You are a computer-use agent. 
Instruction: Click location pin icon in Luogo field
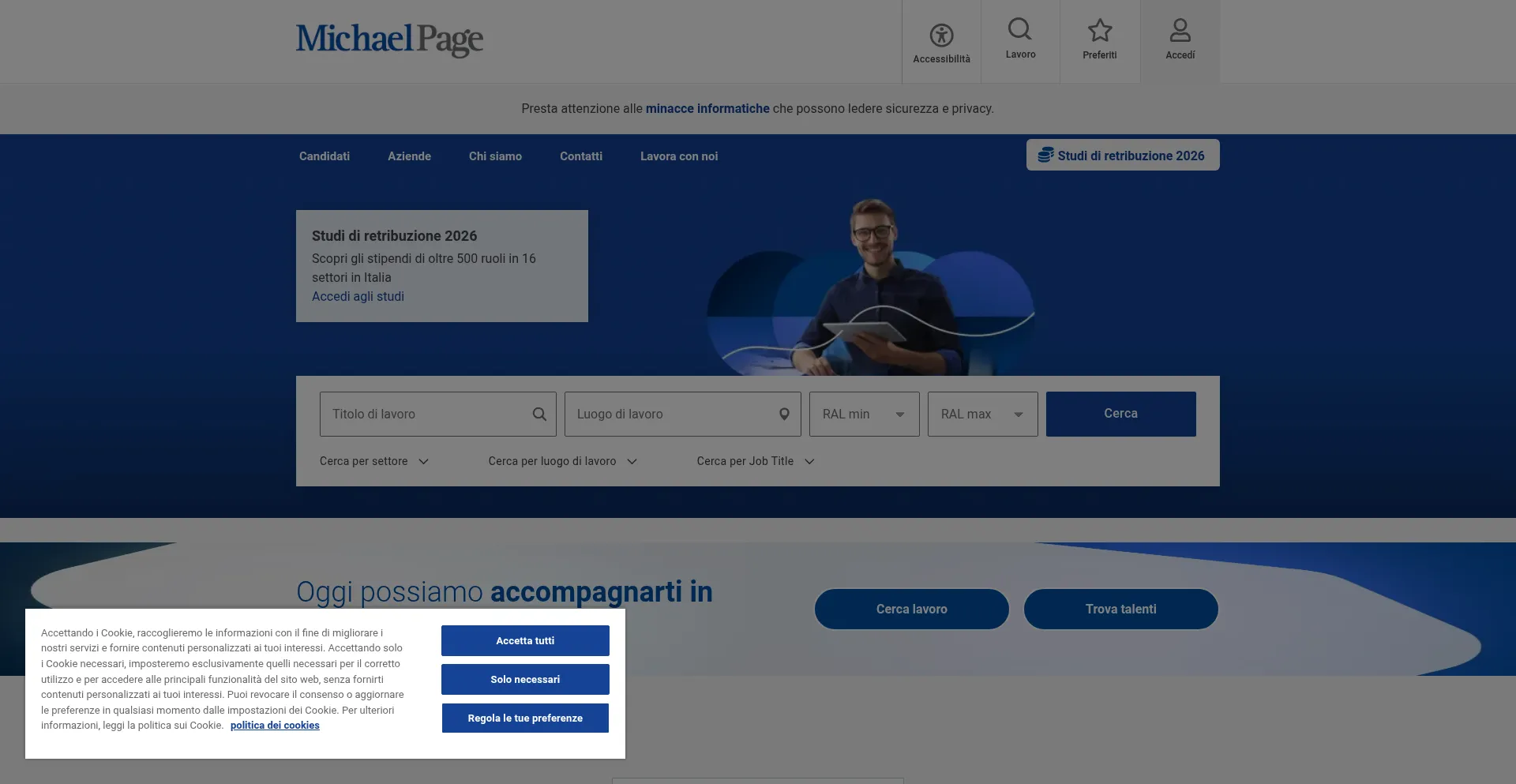pyautogui.click(x=784, y=415)
